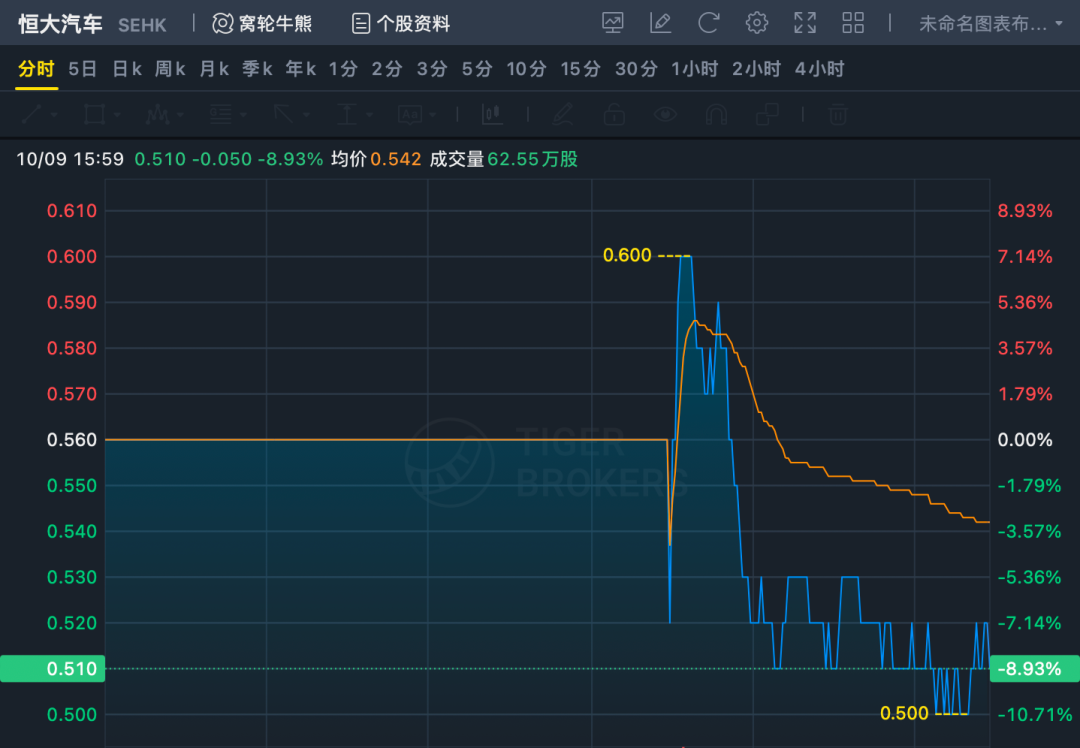This screenshot has width=1080, height=748.
Task: Enter fullscreen with the expand arrows icon
Action: pos(804,23)
